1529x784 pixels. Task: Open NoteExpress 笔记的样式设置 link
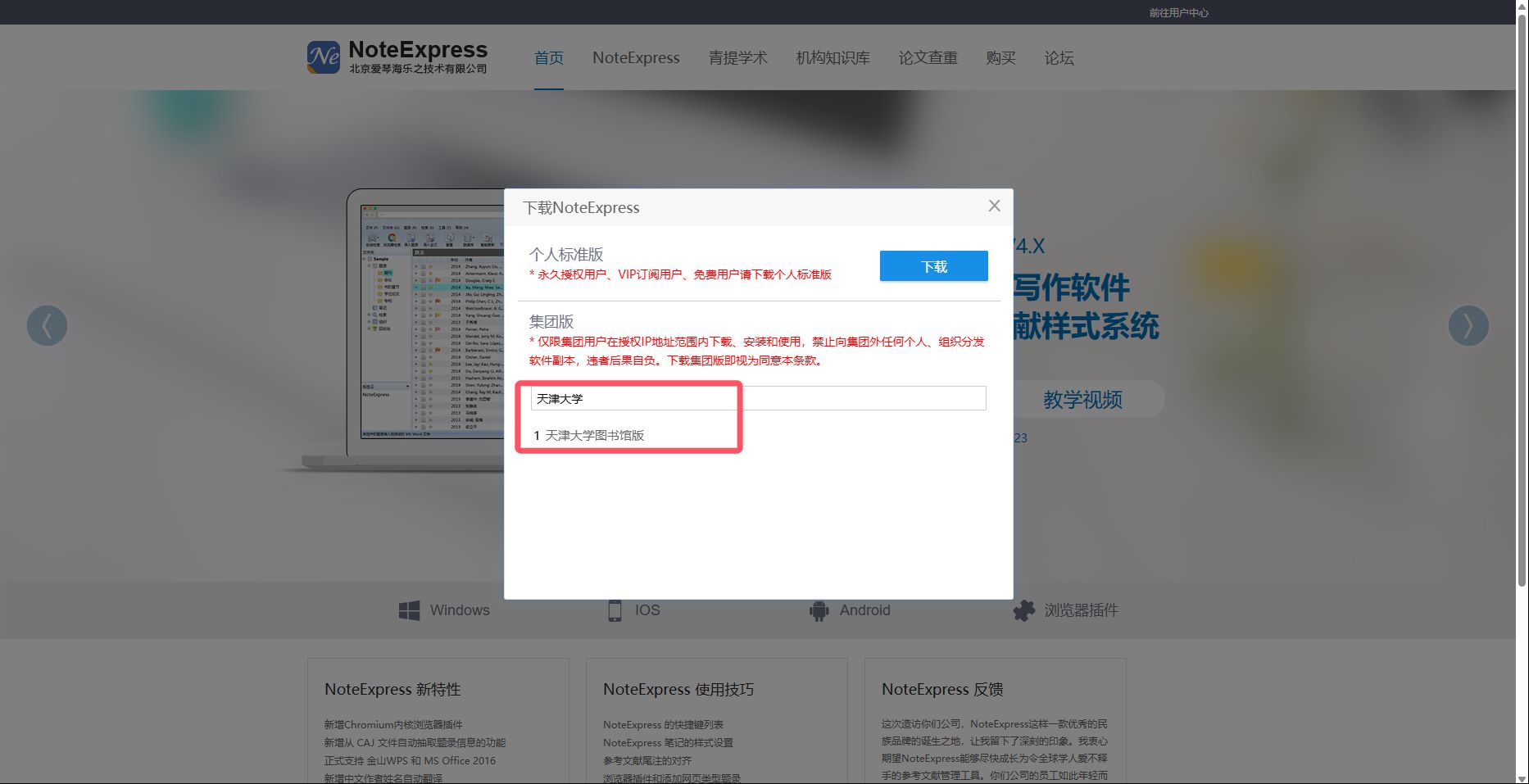click(668, 742)
